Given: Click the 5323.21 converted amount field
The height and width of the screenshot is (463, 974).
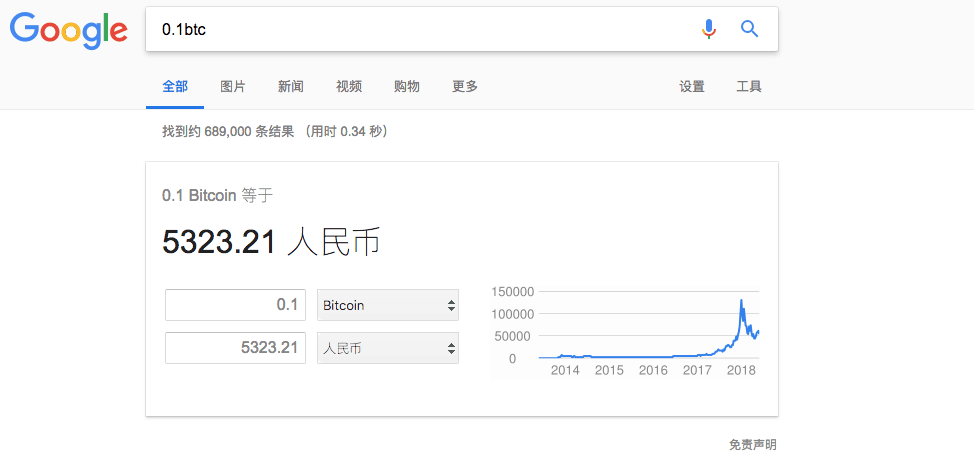Looking at the screenshot, I should (235, 348).
